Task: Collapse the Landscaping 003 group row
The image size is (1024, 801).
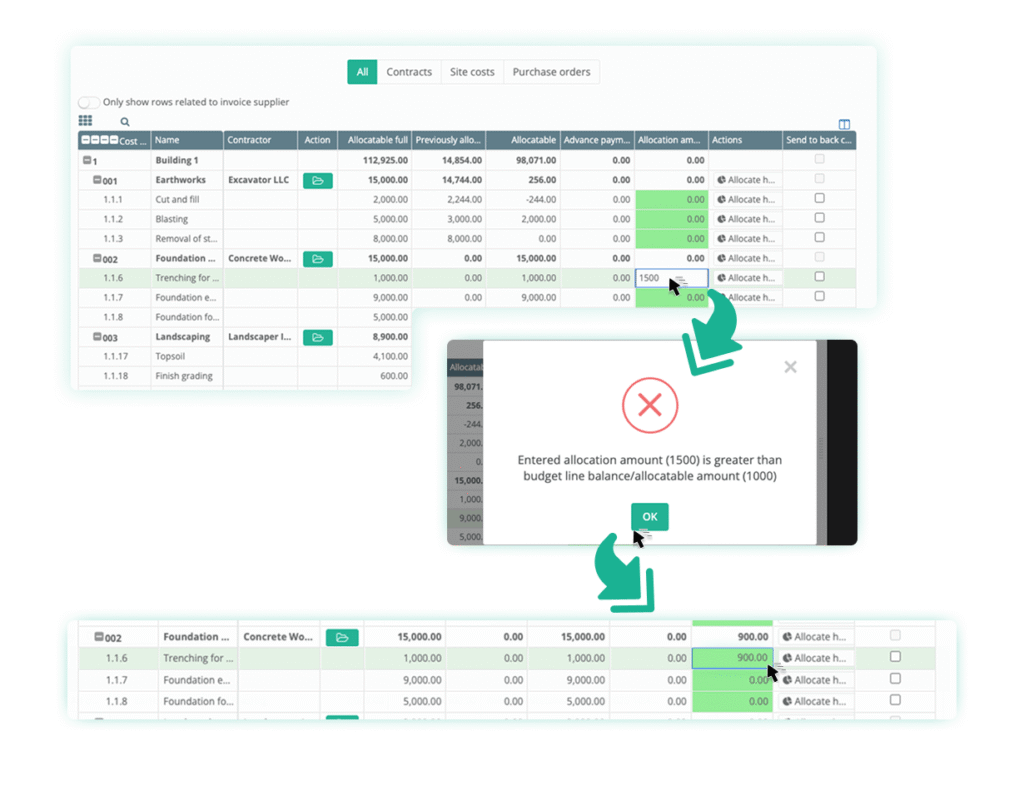Action: tap(96, 337)
